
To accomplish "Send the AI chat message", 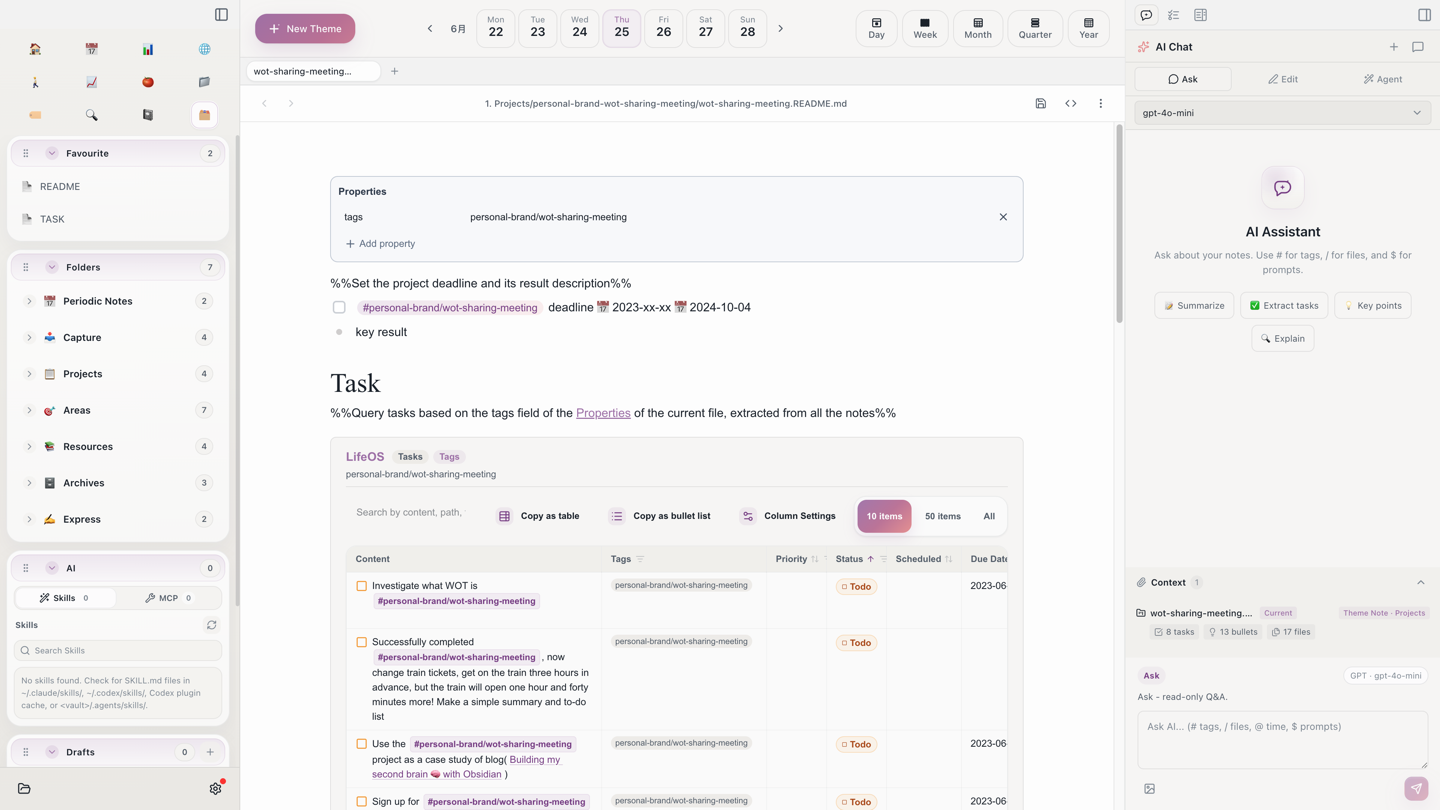I will [x=1416, y=788].
